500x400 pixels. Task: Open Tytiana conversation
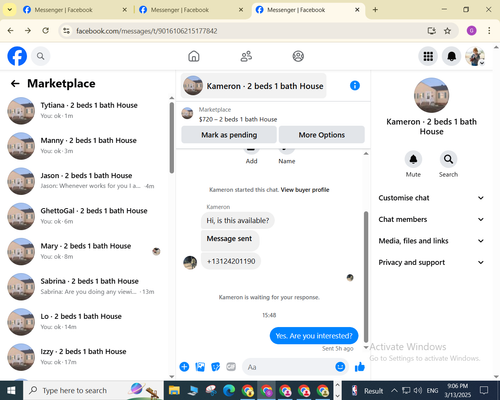click(x=87, y=111)
